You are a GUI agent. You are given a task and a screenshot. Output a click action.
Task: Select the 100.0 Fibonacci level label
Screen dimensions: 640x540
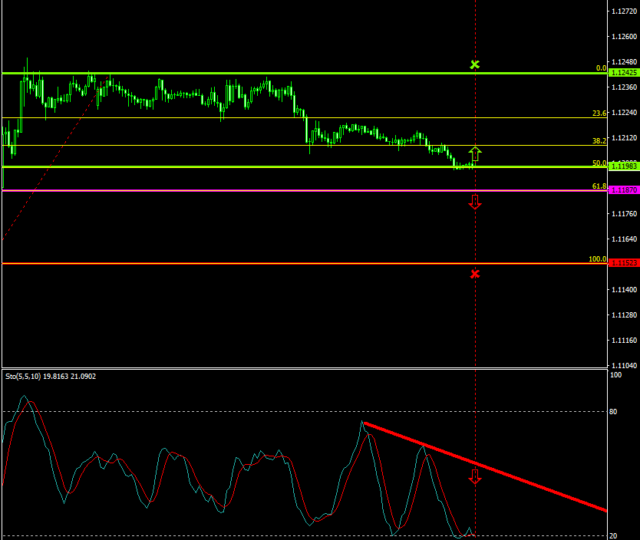[597, 259]
